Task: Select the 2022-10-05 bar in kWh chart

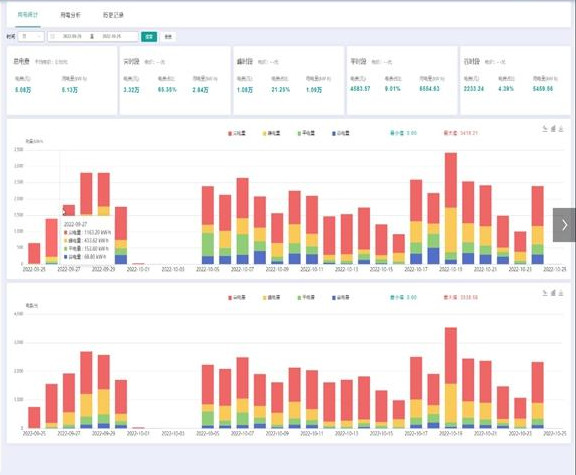Action: pyautogui.click(x=208, y=225)
